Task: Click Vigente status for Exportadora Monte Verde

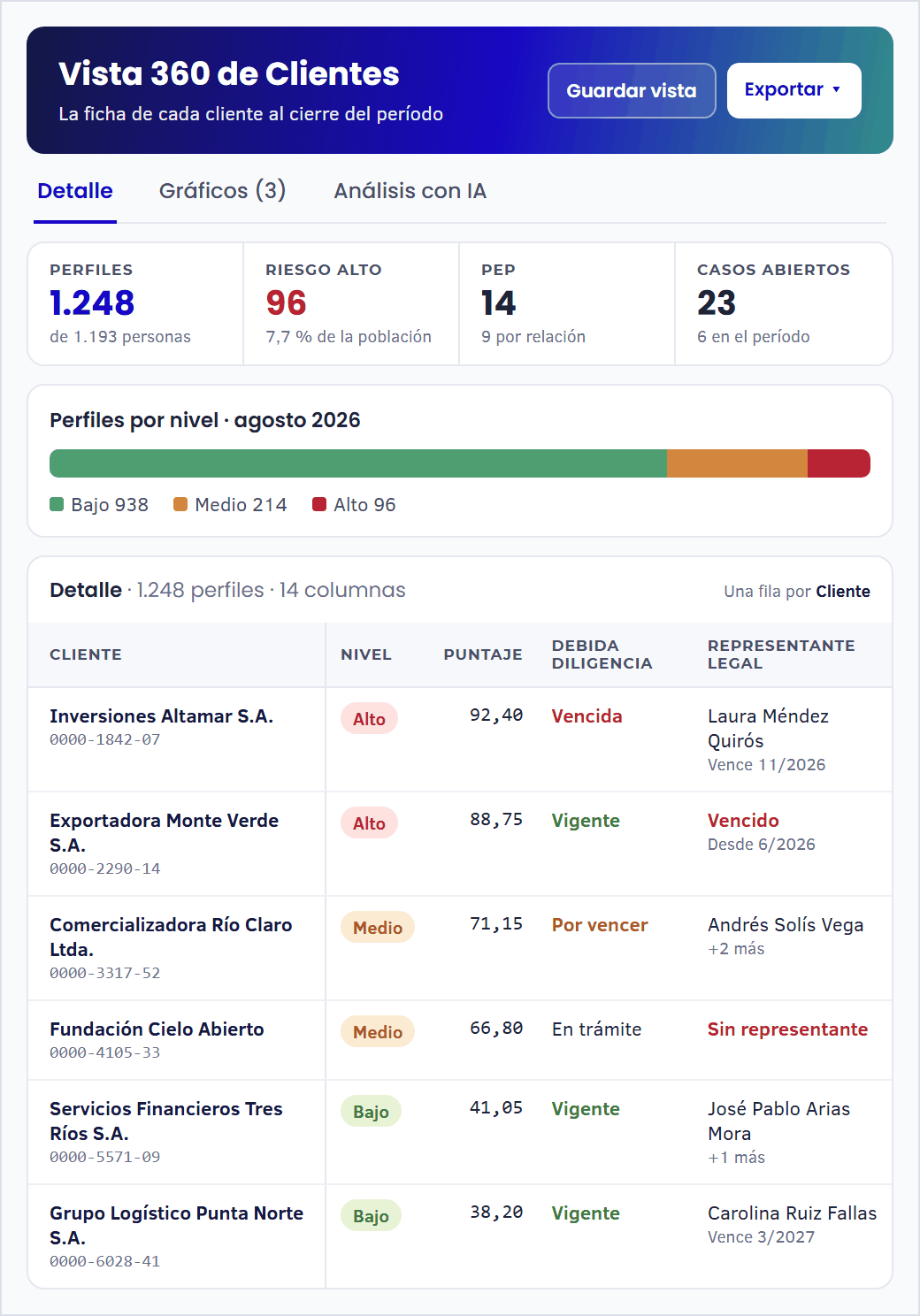Action: [586, 821]
